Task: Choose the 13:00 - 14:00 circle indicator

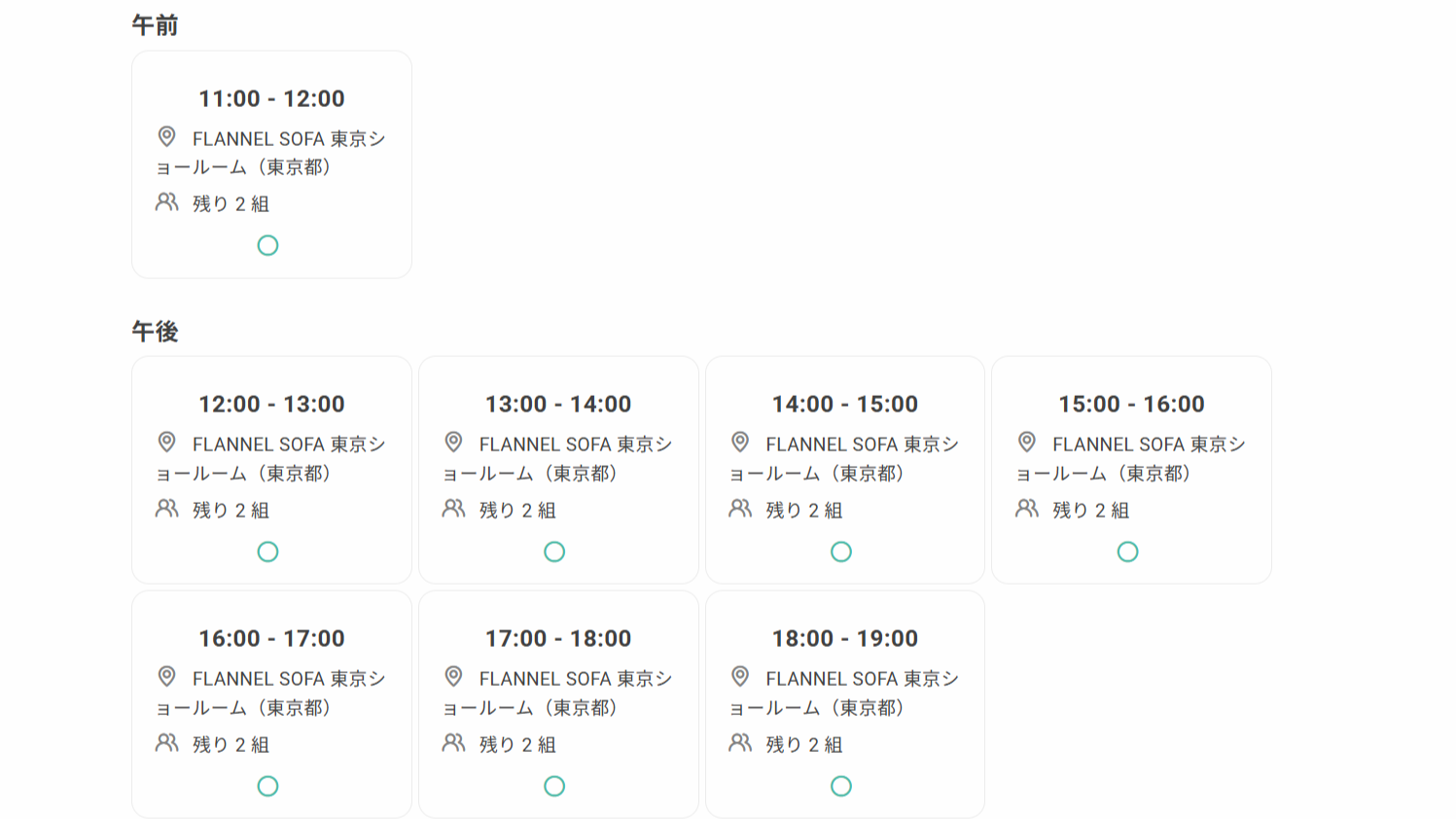Action: pyautogui.click(x=554, y=552)
